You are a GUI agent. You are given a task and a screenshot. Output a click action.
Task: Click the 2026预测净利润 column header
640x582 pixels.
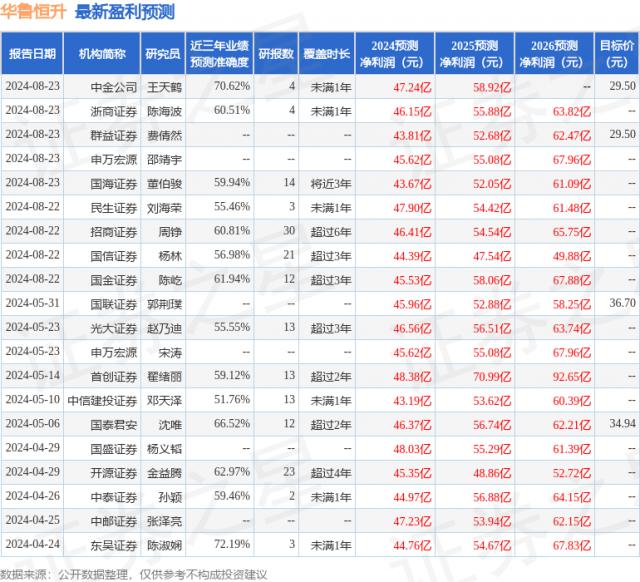554,54
